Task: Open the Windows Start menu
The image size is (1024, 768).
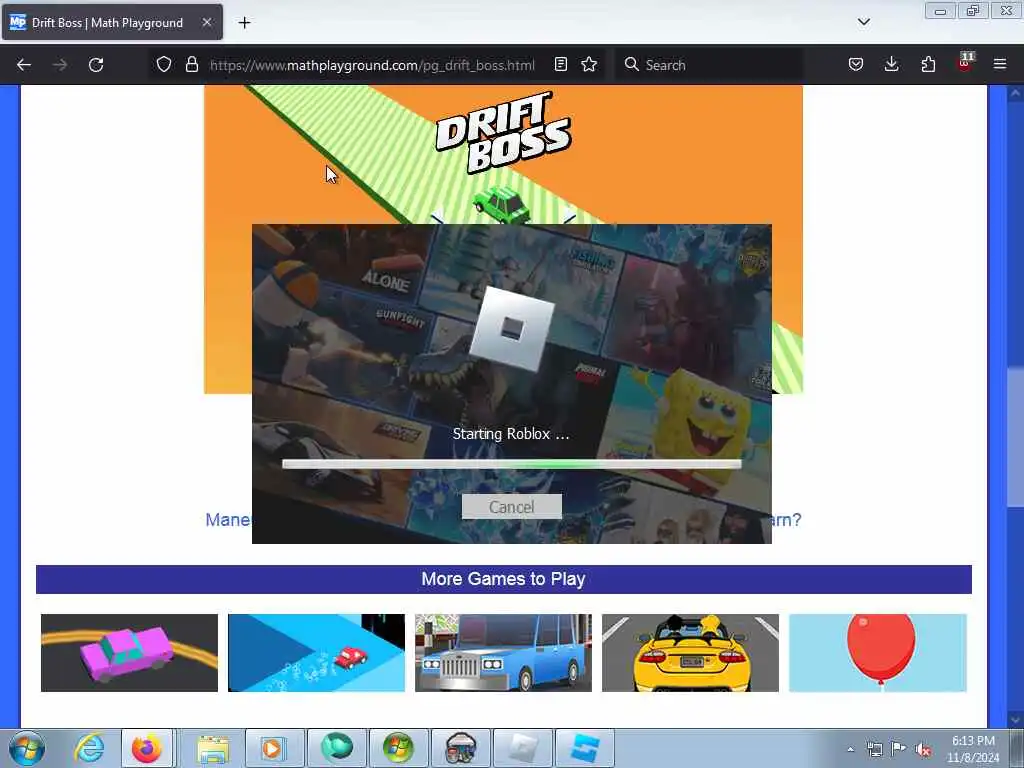Action: 26,748
